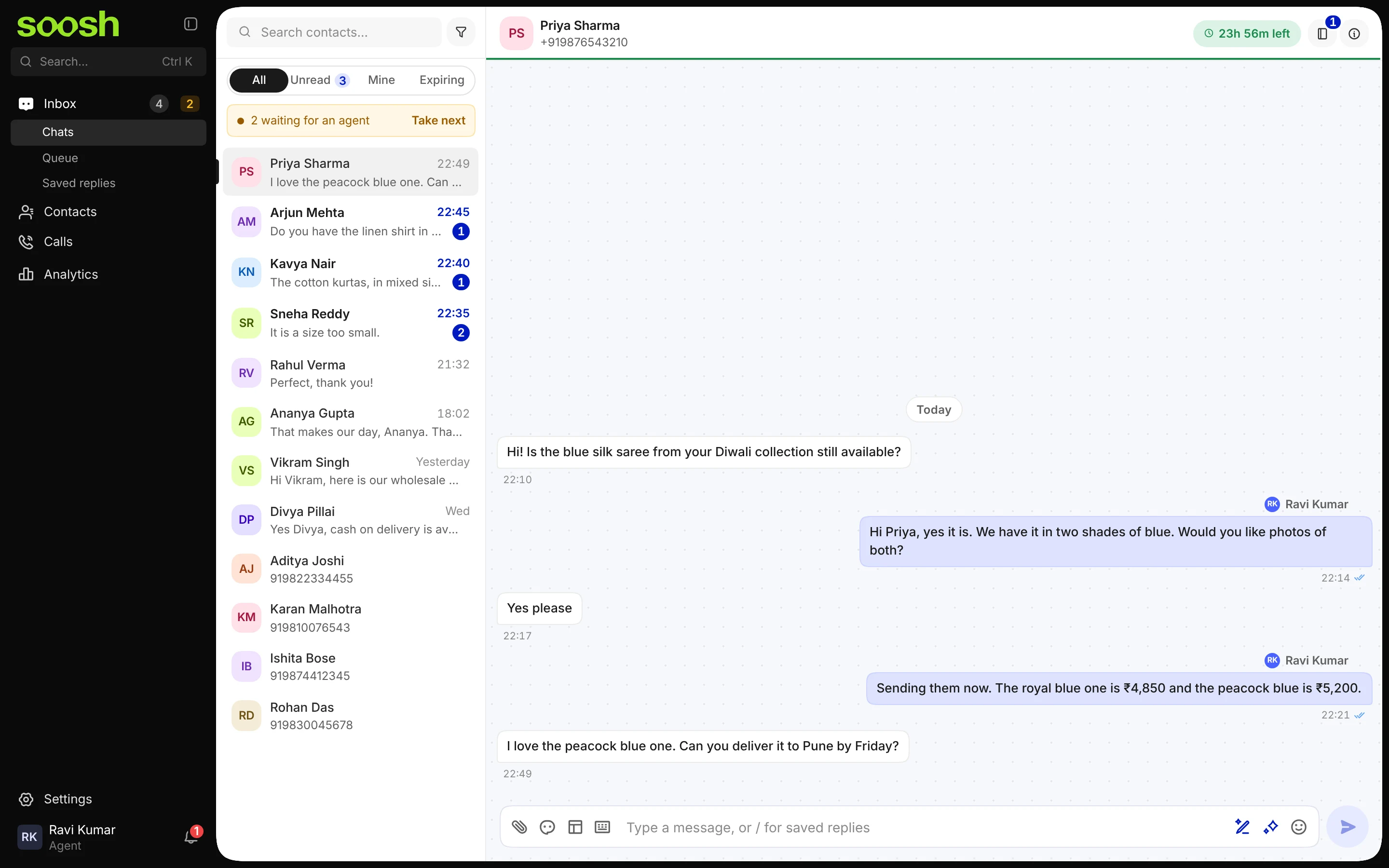Image resolution: width=1389 pixels, height=868 pixels.
Task: Click the 23h 56m left timer badge
Action: (1247, 33)
